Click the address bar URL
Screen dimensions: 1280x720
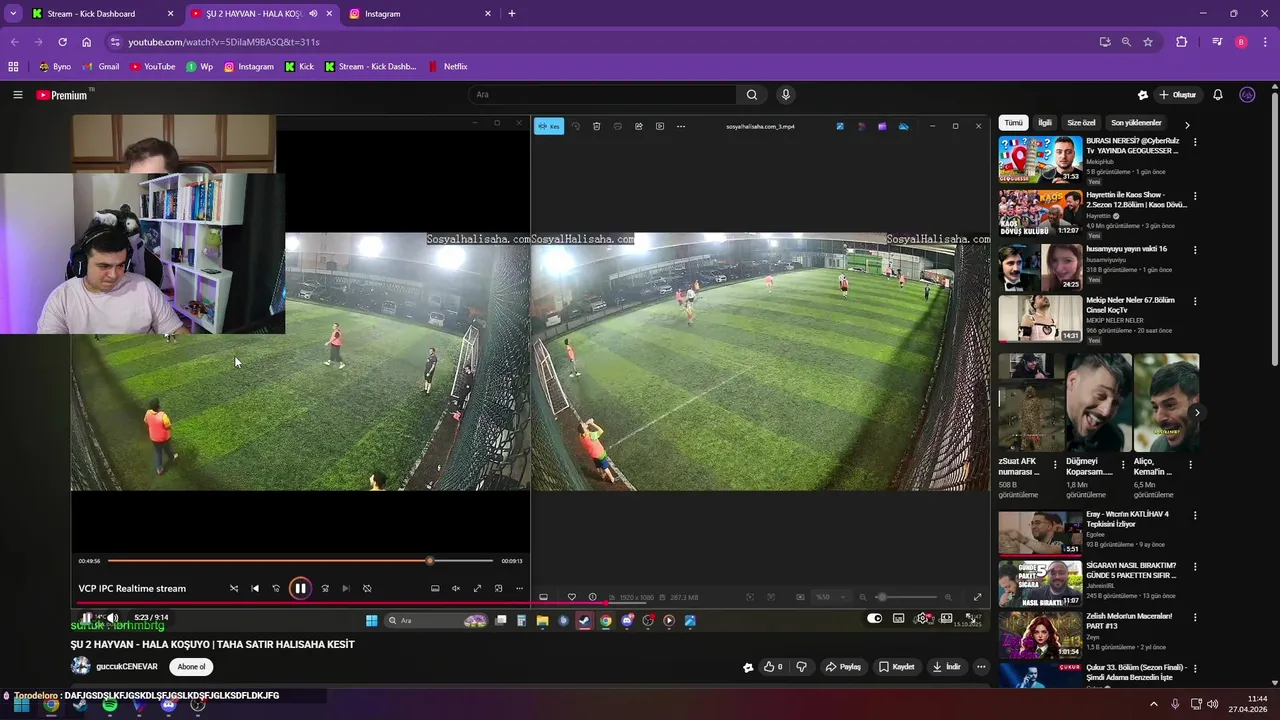click(224, 42)
